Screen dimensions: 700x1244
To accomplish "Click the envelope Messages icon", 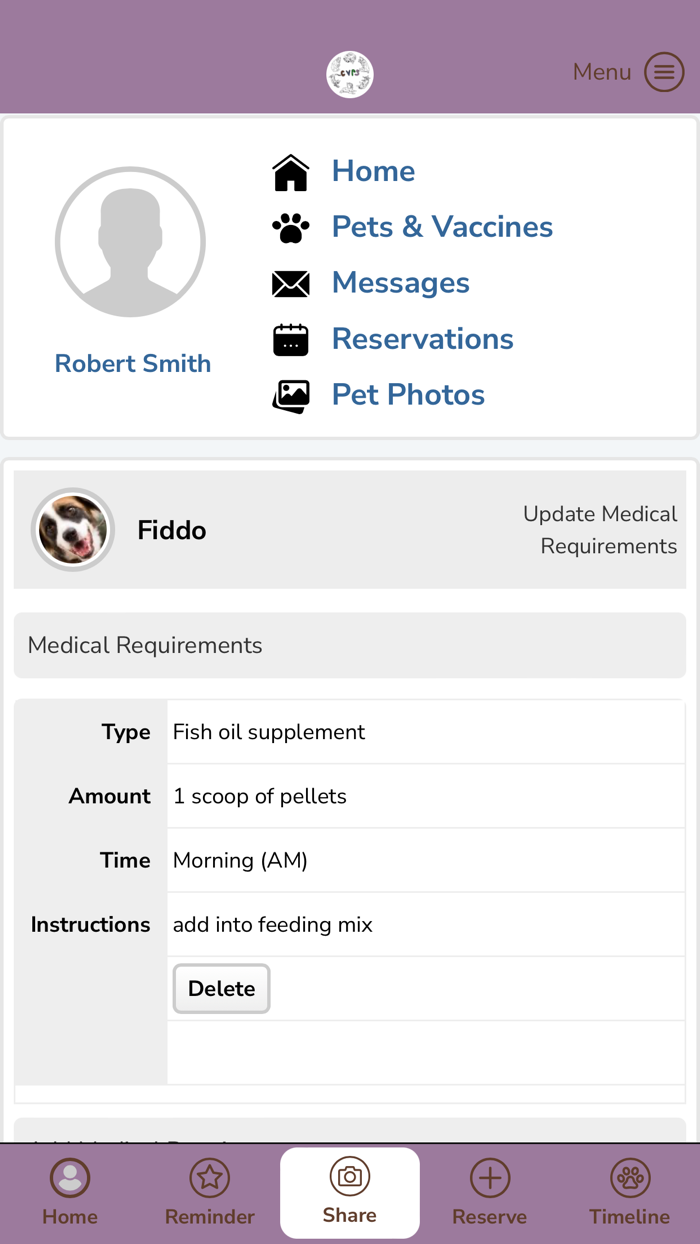I will [291, 284].
